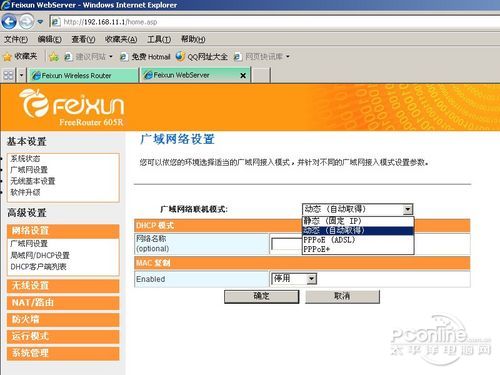Click the 网络名称 optional input field
This screenshot has width=500, height=375.
[287, 244]
